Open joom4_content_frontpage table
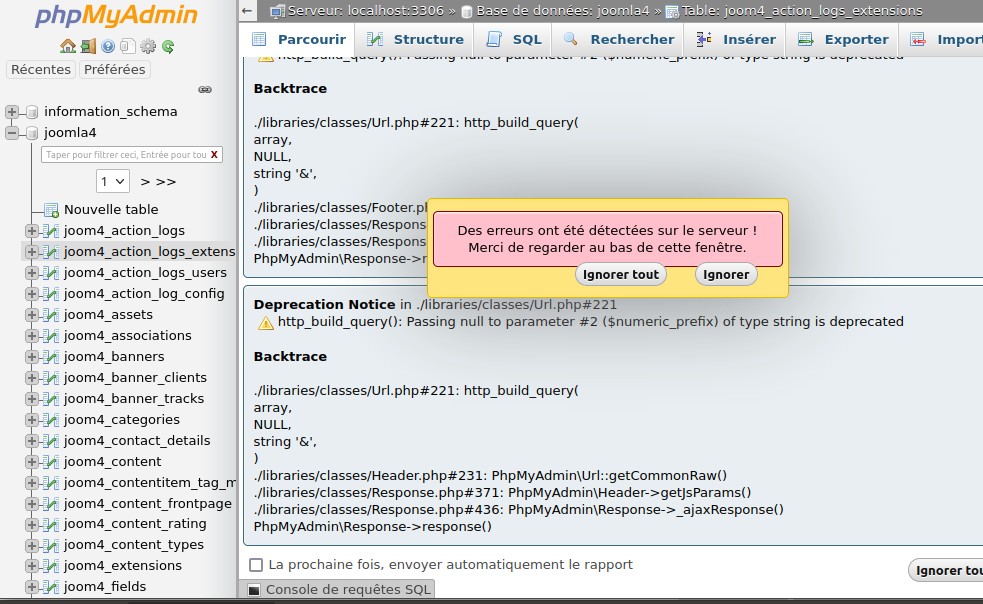The width and height of the screenshot is (983, 604). [147, 504]
